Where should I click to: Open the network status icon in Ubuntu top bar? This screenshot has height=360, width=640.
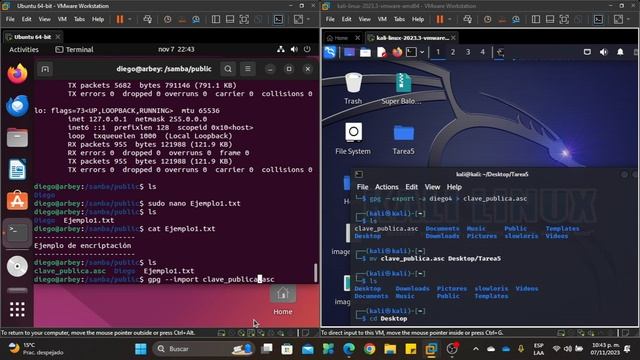(281, 49)
